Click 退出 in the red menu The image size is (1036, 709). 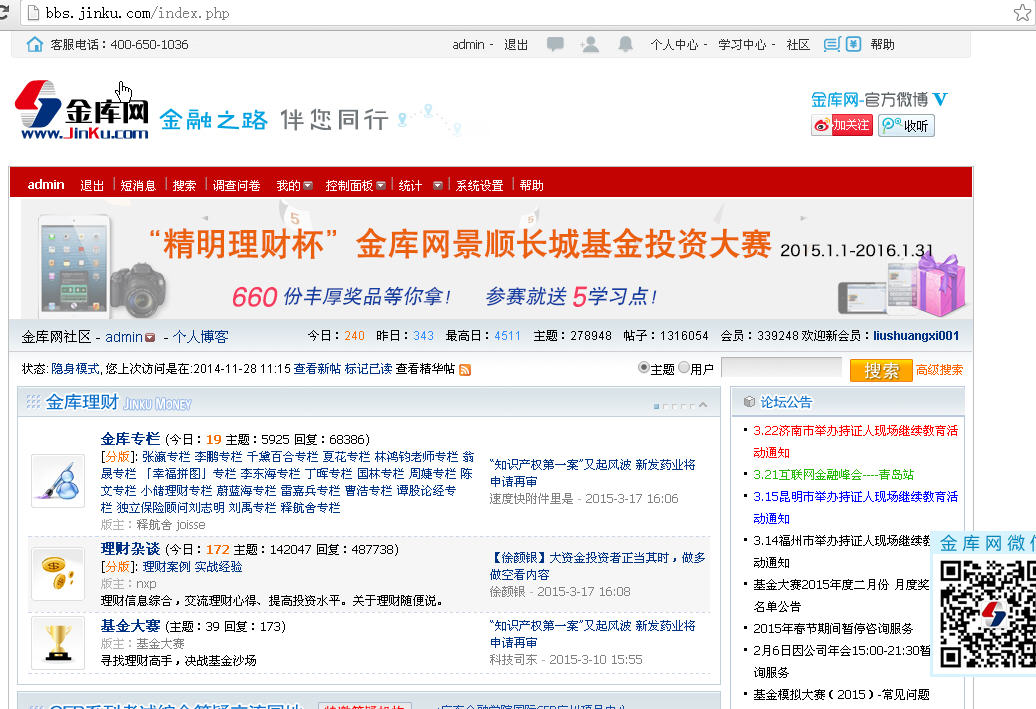click(x=92, y=186)
